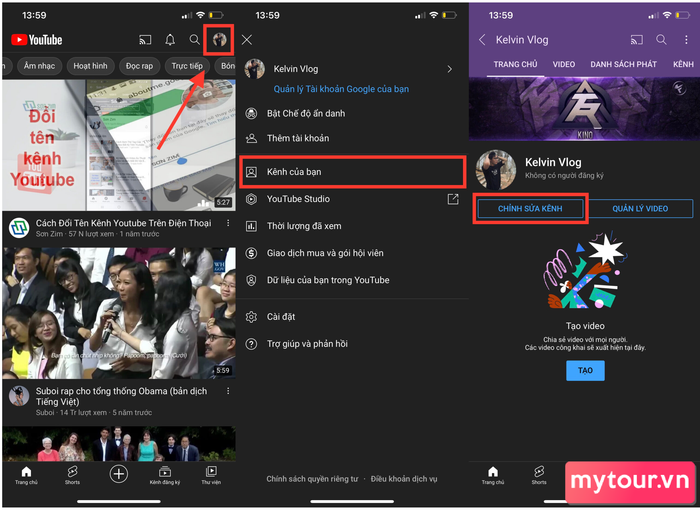700x511 pixels.
Task: Tap Kelvin Vlog title in channel header
Action: point(522,40)
